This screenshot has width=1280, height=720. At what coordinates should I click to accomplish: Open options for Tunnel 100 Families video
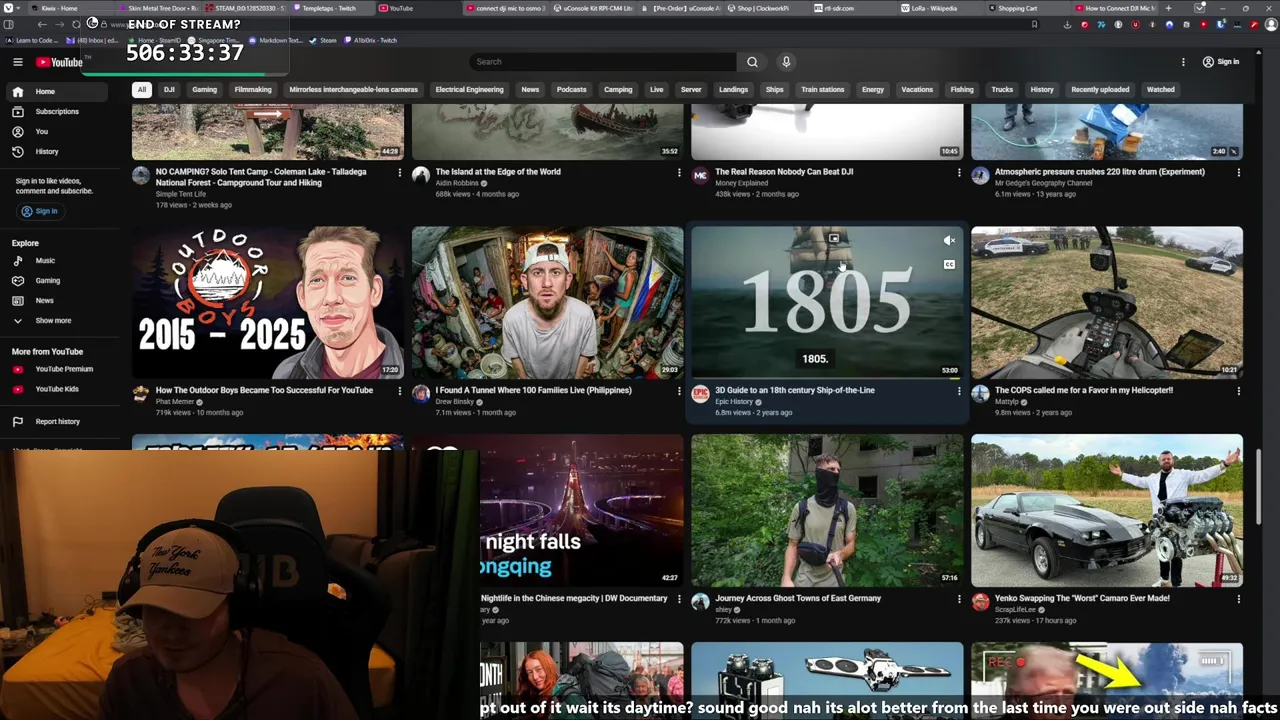(679, 391)
